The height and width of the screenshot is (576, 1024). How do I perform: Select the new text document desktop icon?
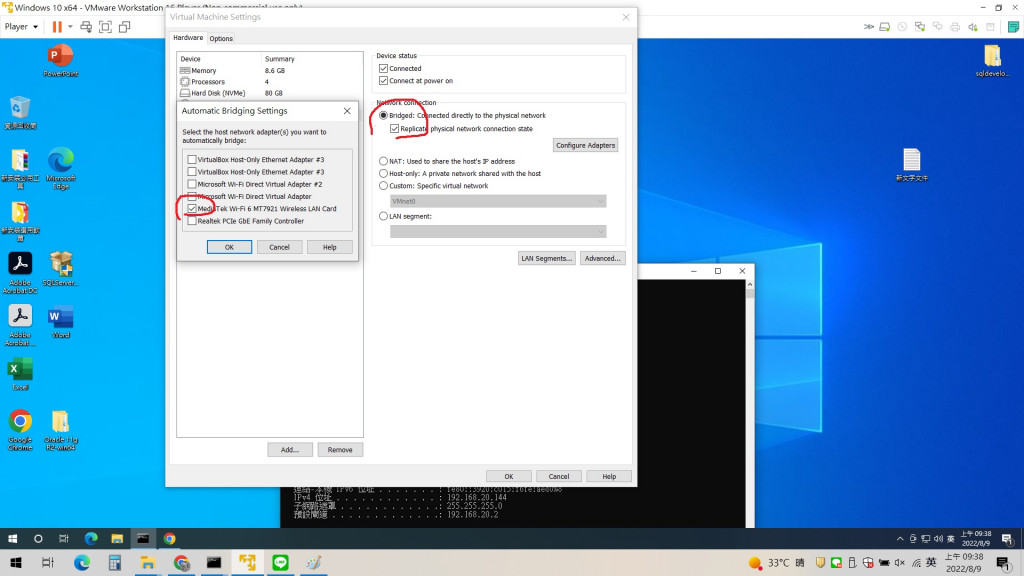click(x=912, y=165)
